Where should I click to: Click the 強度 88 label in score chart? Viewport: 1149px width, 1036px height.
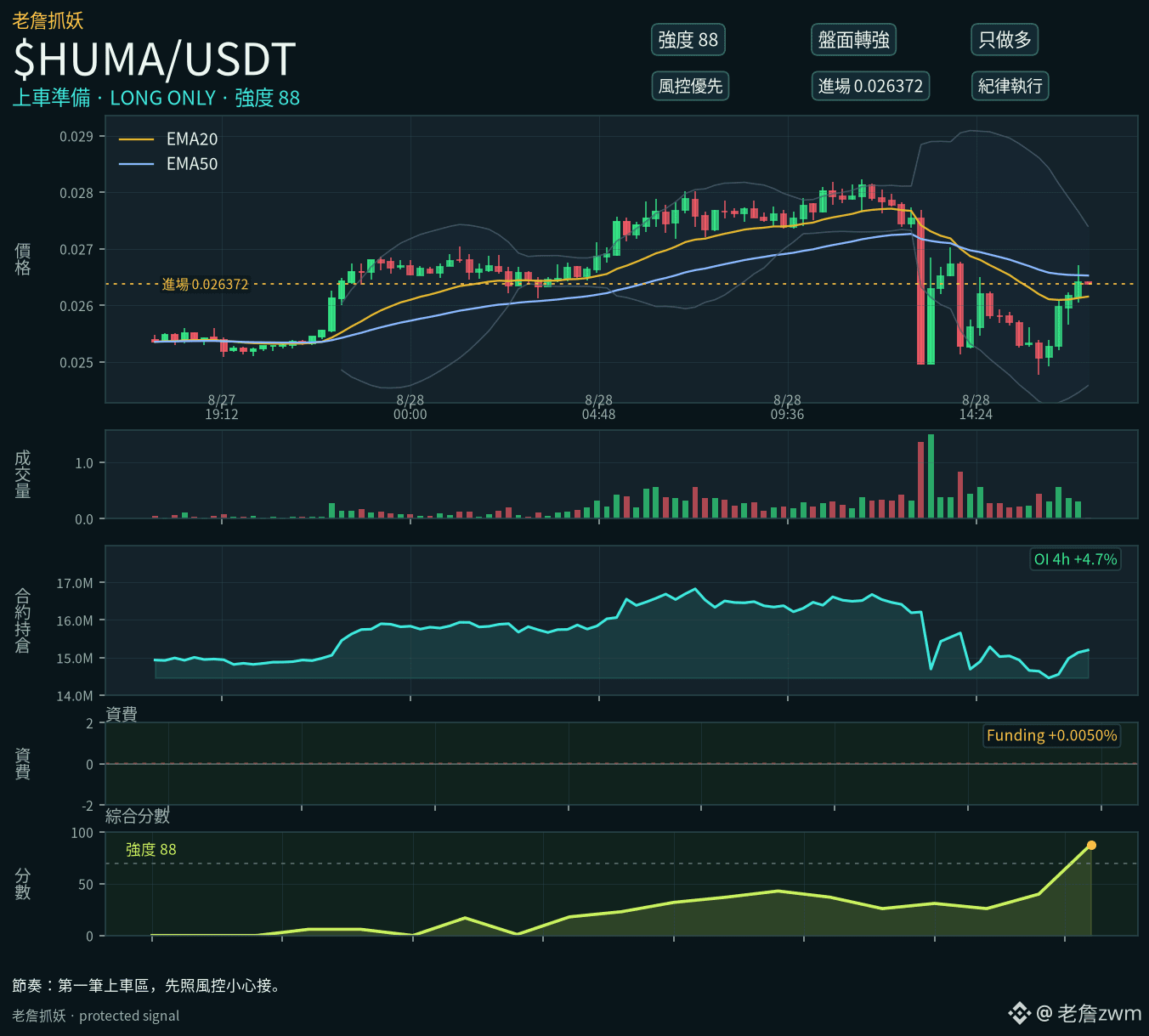click(151, 849)
